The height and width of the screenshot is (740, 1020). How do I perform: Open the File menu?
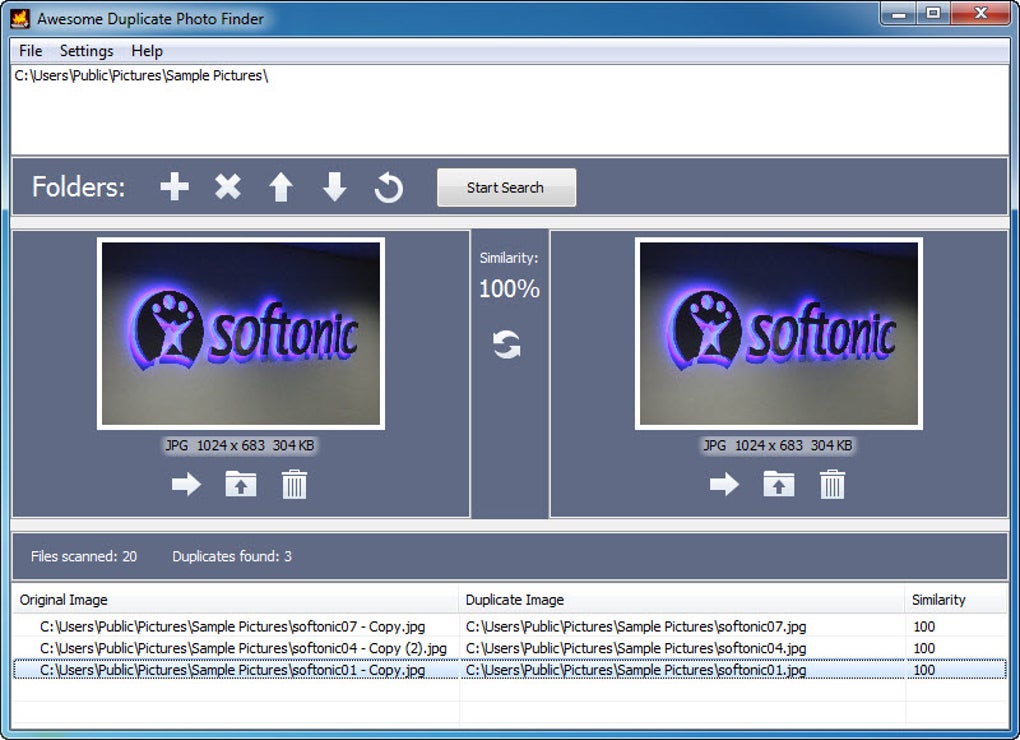pos(31,51)
